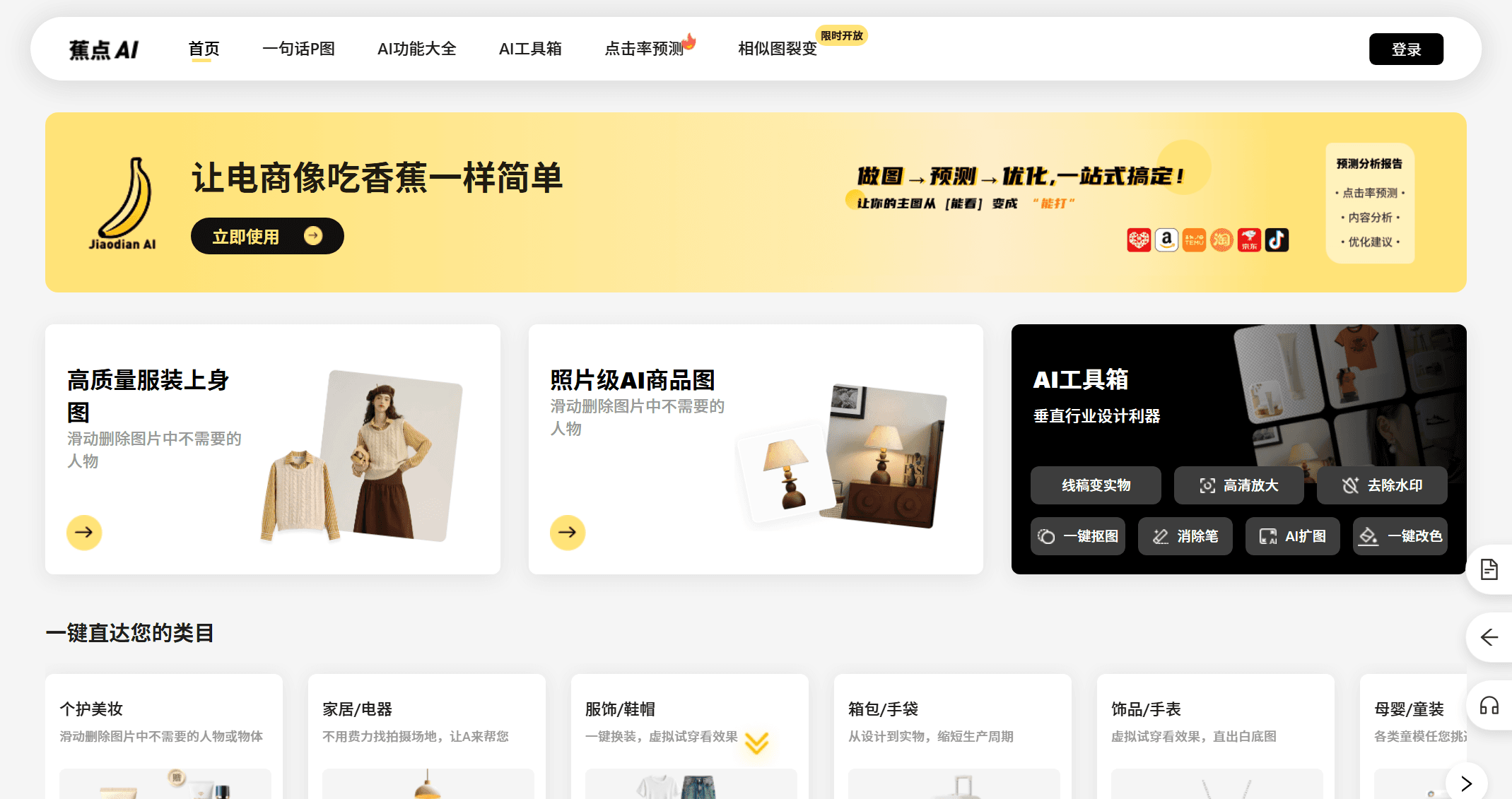
Task: Click the Amazon platform icon in the banner
Action: click(1166, 239)
